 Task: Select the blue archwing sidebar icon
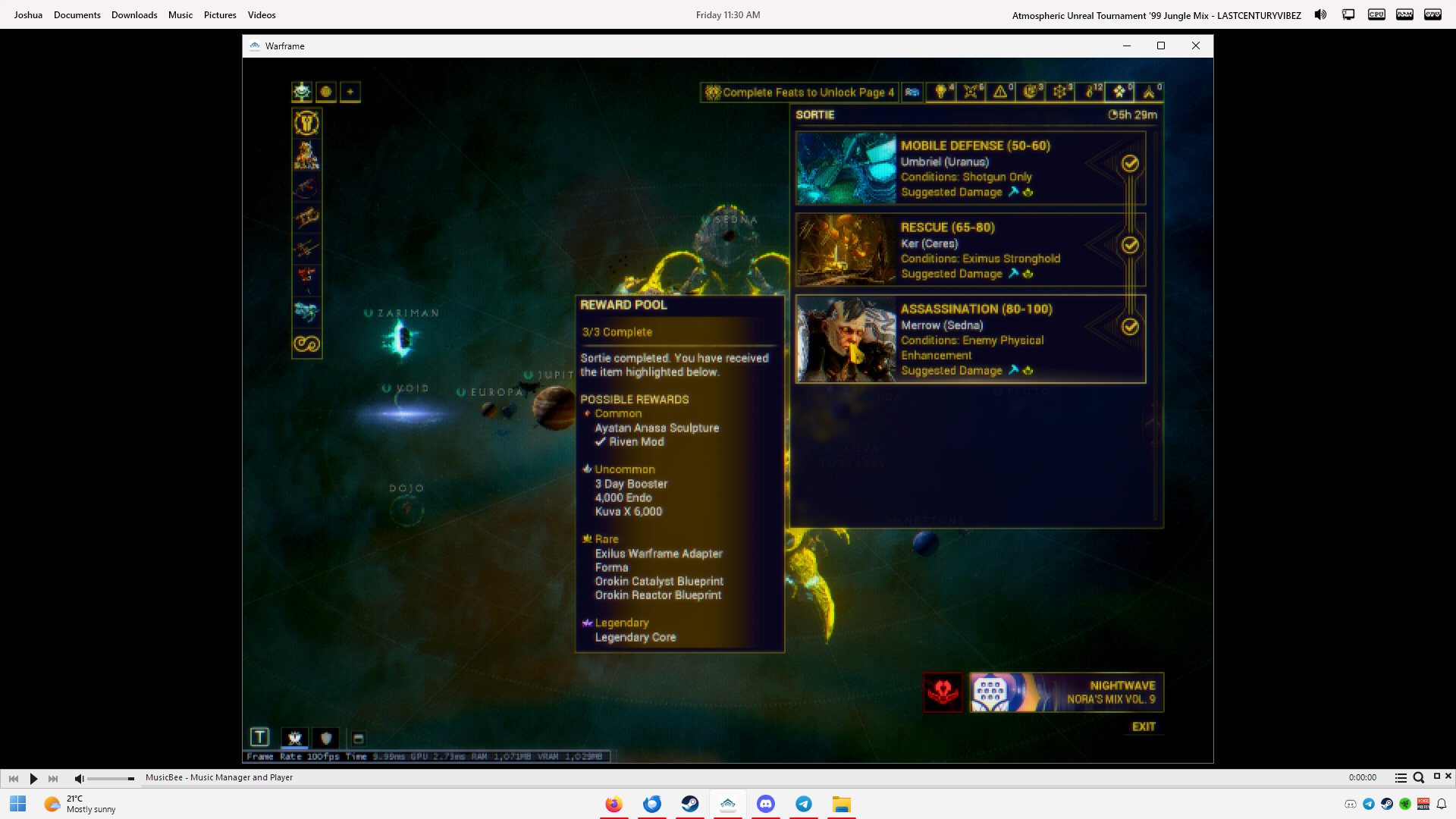click(x=306, y=311)
